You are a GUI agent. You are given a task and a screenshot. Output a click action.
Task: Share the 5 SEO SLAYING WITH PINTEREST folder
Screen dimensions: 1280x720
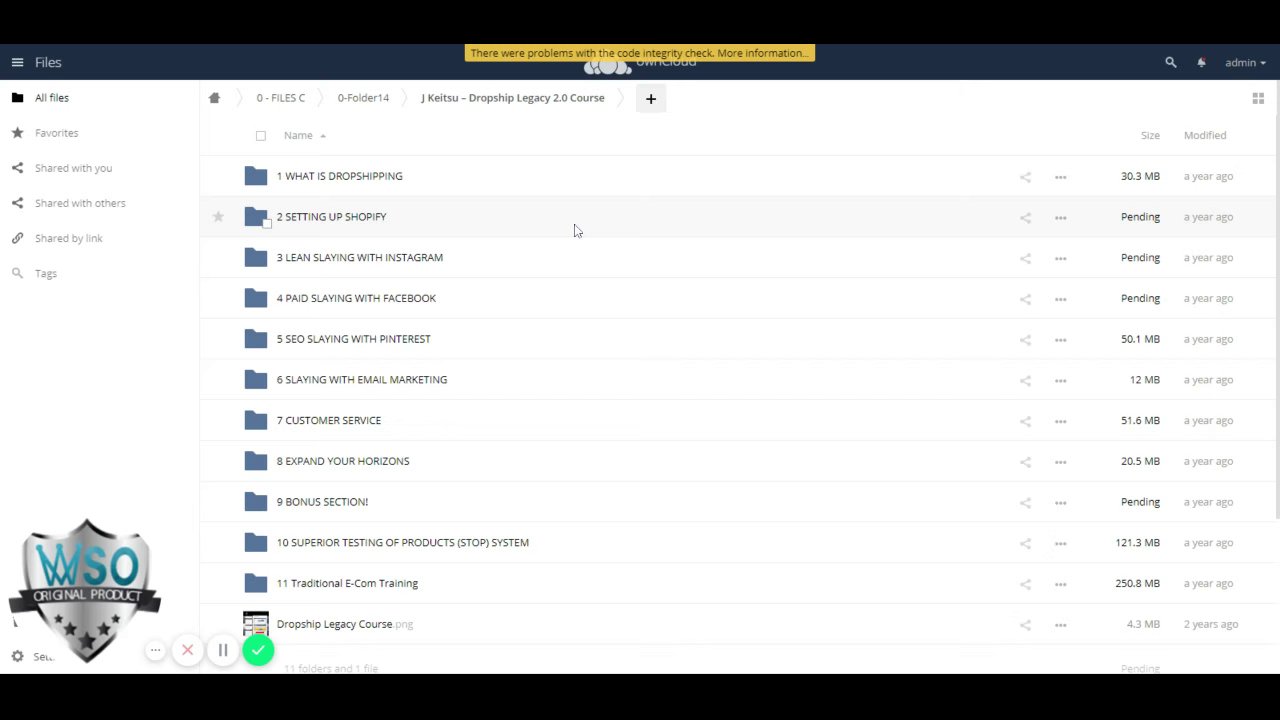(x=1025, y=340)
